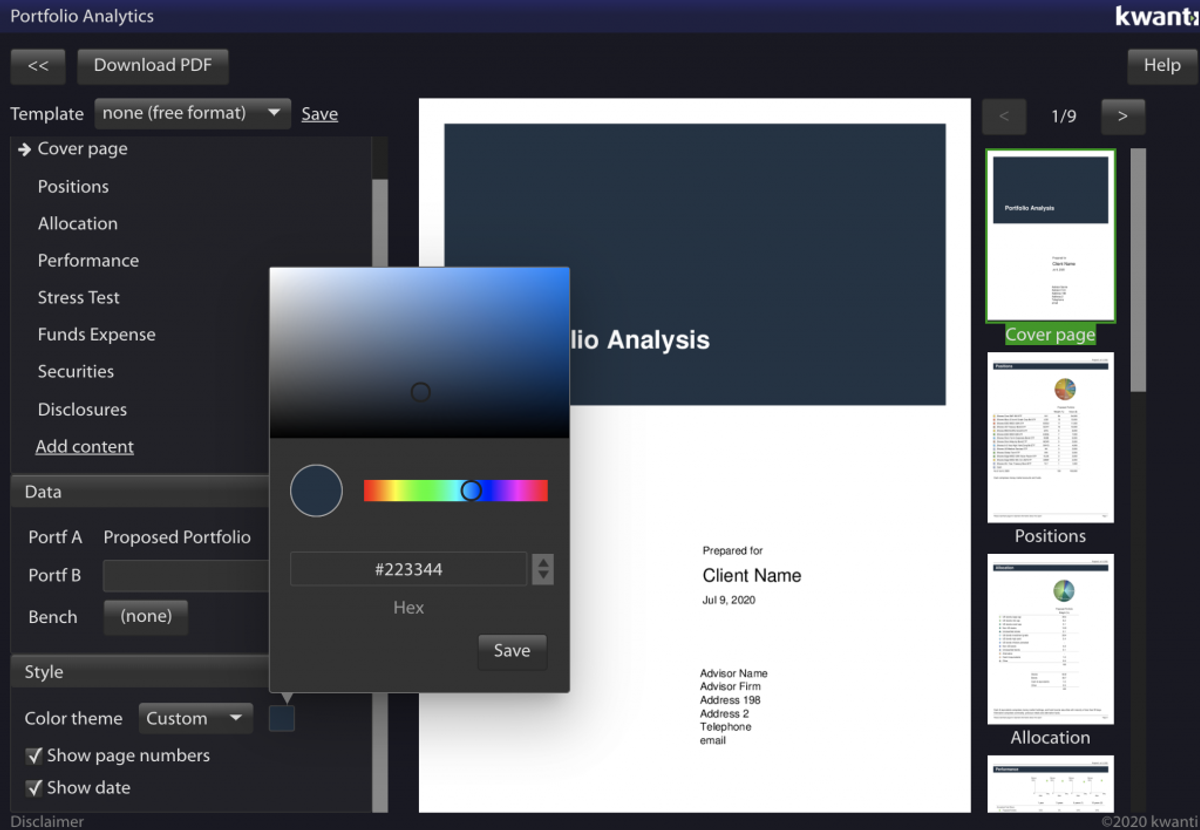Click the round color preview circle
Image resolution: width=1200 pixels, height=830 pixels.
point(316,490)
